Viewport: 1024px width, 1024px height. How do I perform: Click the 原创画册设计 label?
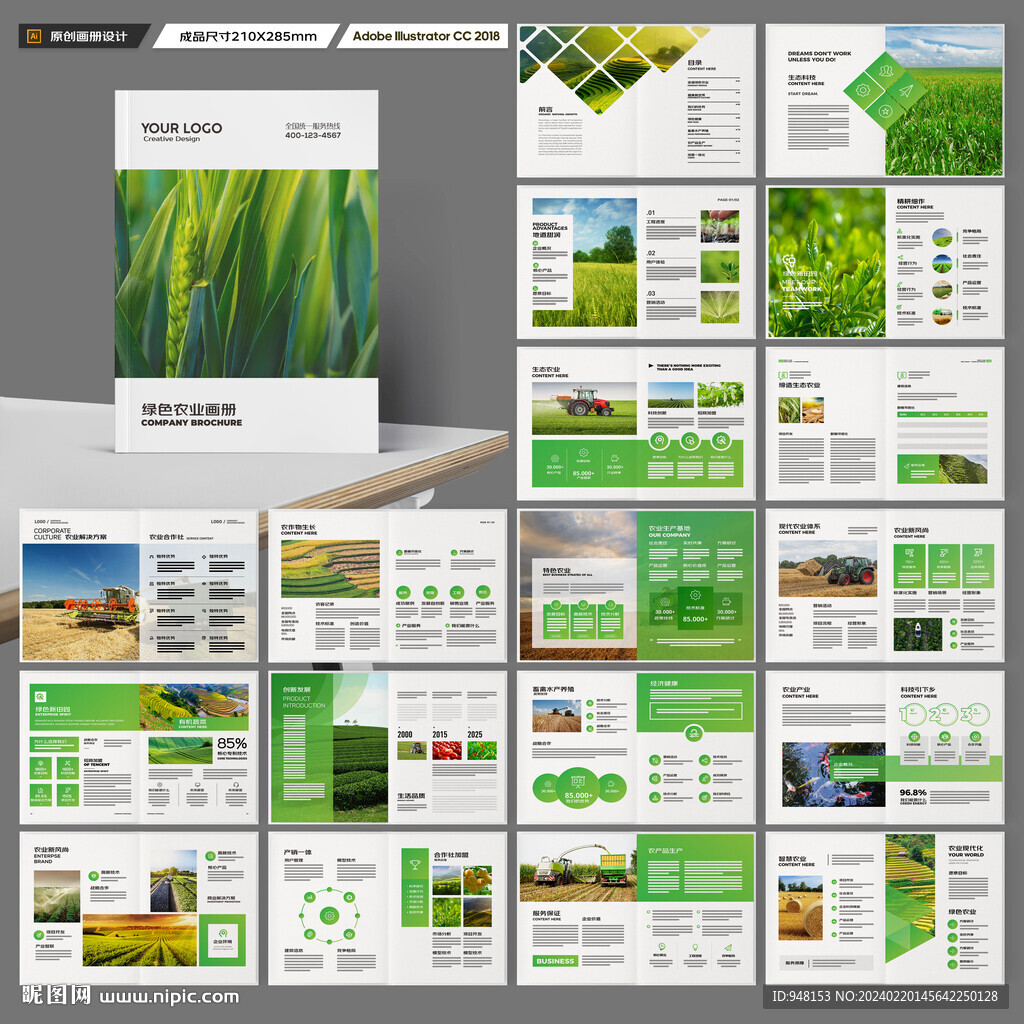(x=89, y=36)
